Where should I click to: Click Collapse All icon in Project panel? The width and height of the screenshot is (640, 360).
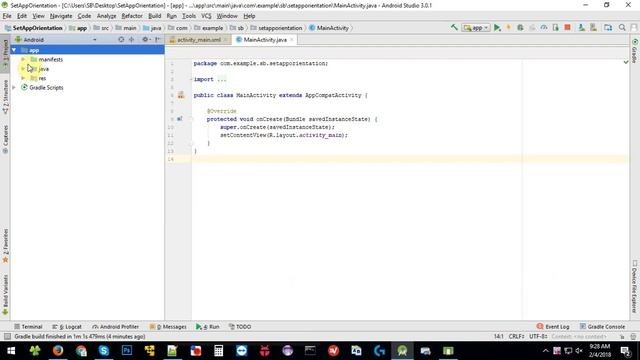coord(131,40)
